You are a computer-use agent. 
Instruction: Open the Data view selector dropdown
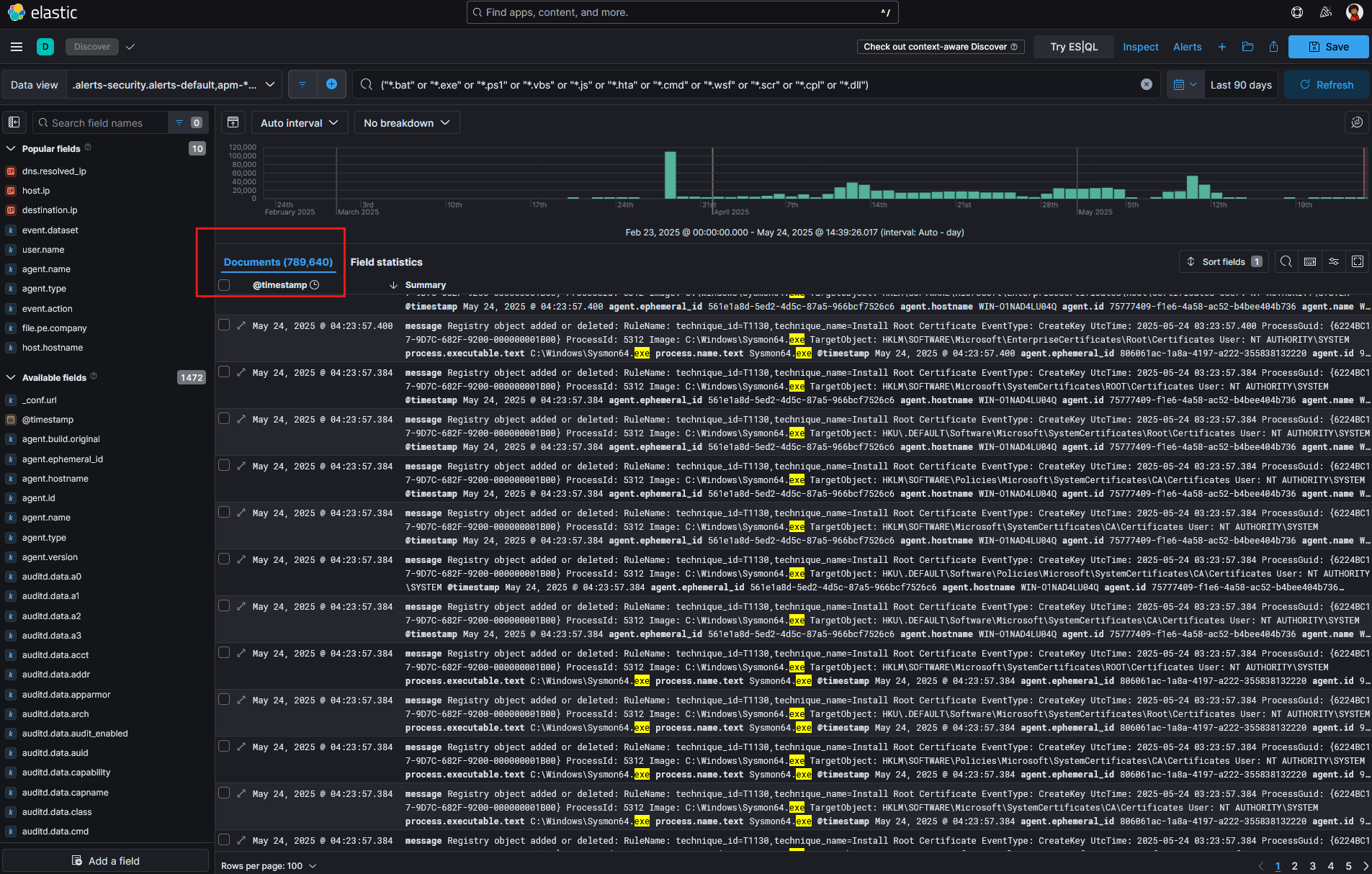(x=174, y=84)
